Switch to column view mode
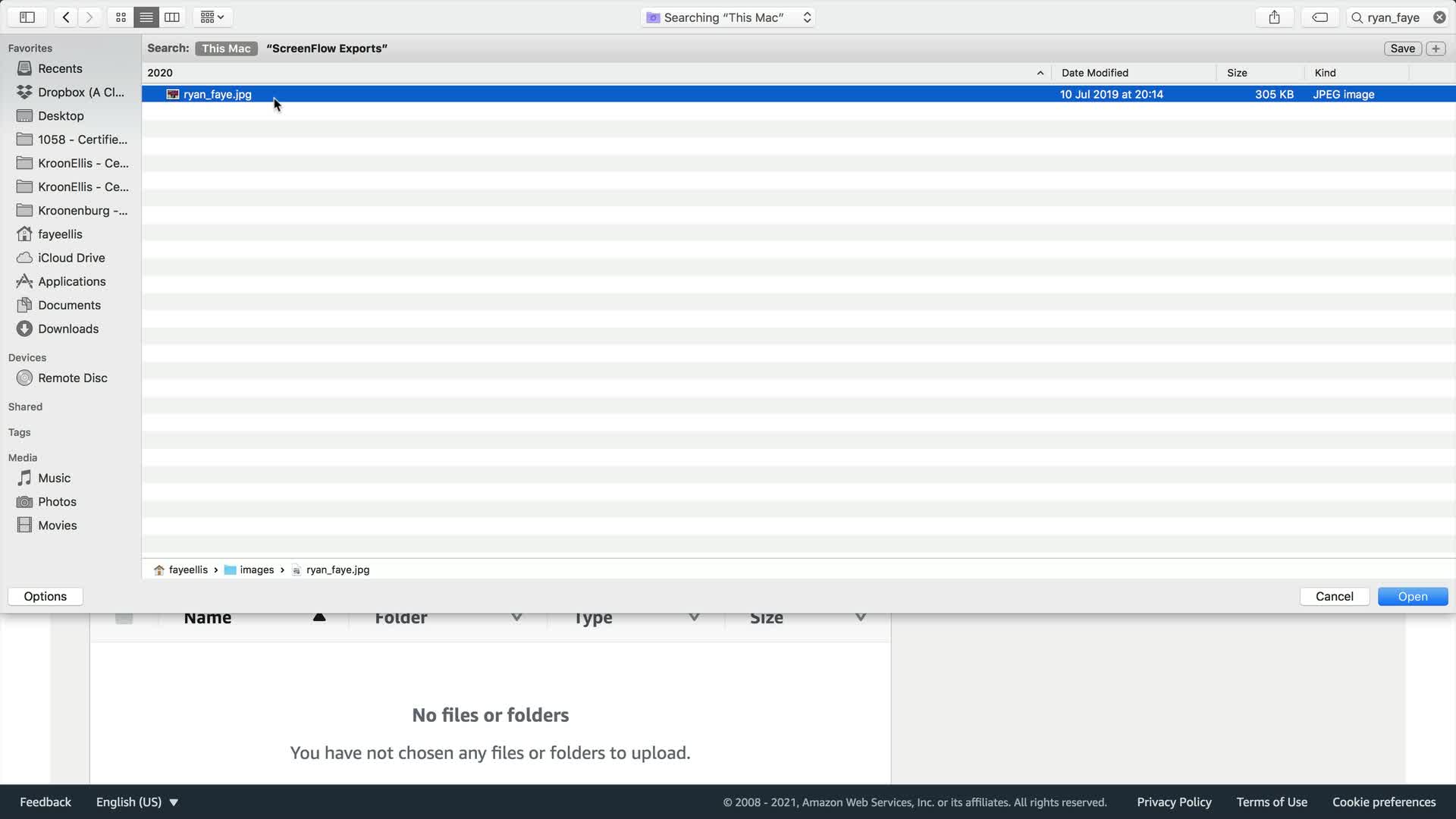Screen dimensions: 1456x819 pyautogui.click(x=172, y=17)
